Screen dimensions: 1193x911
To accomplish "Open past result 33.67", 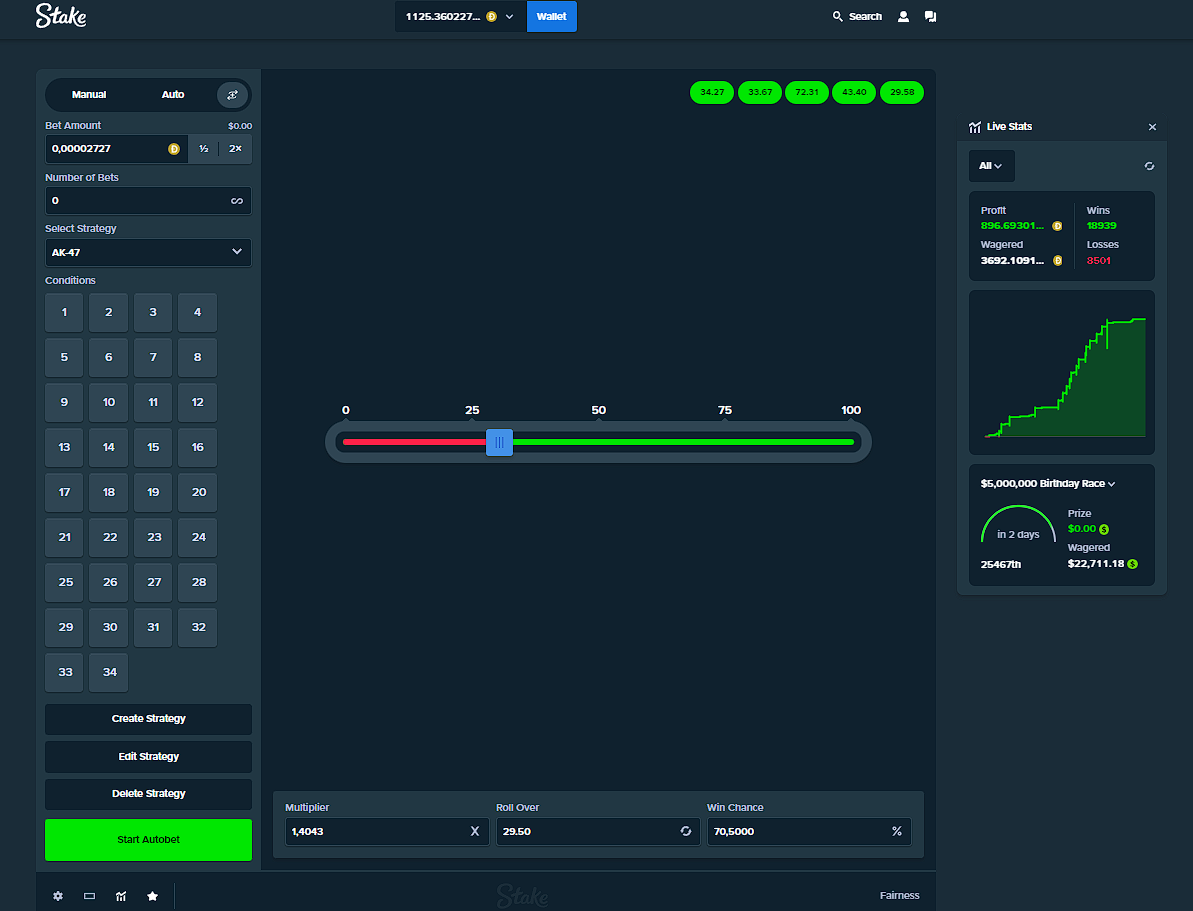I will (760, 92).
